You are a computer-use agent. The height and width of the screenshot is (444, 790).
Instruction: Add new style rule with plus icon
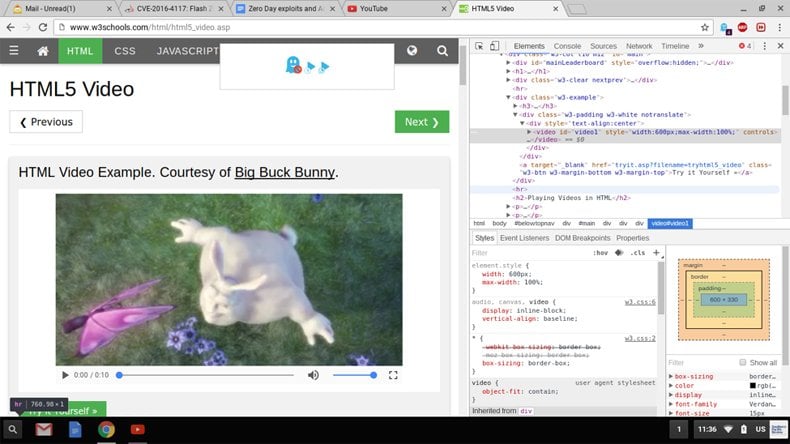click(656, 252)
